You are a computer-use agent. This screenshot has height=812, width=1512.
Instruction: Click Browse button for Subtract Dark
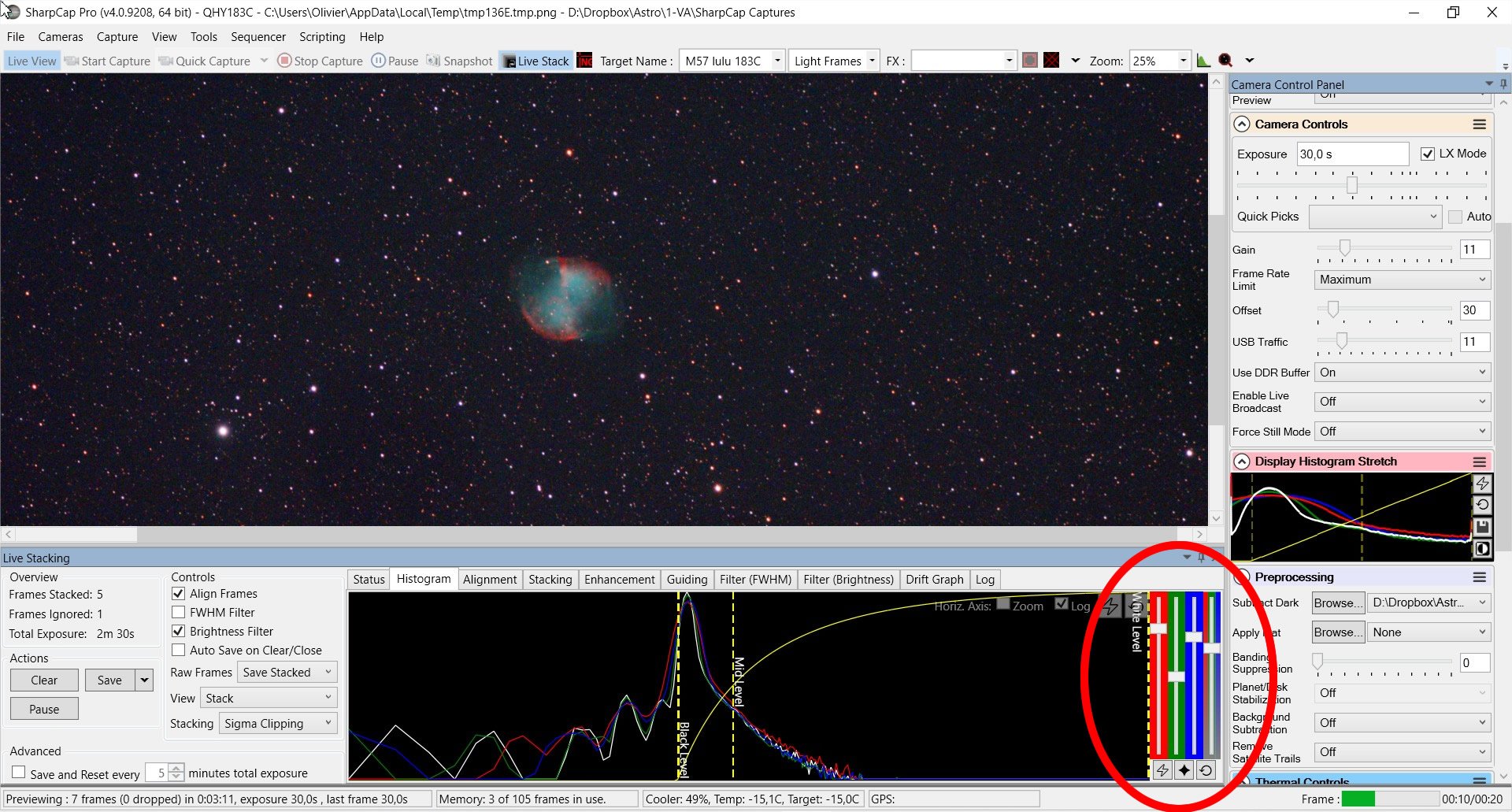(1337, 603)
